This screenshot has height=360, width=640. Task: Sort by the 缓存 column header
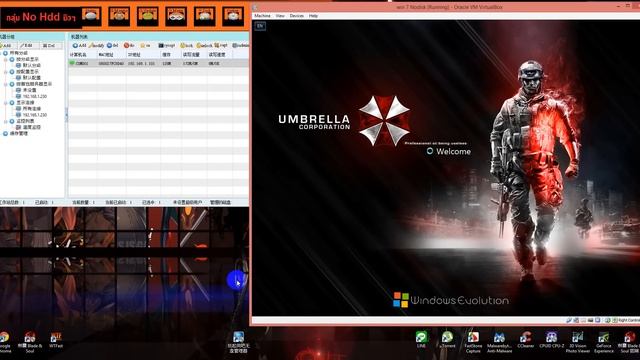tap(170, 55)
